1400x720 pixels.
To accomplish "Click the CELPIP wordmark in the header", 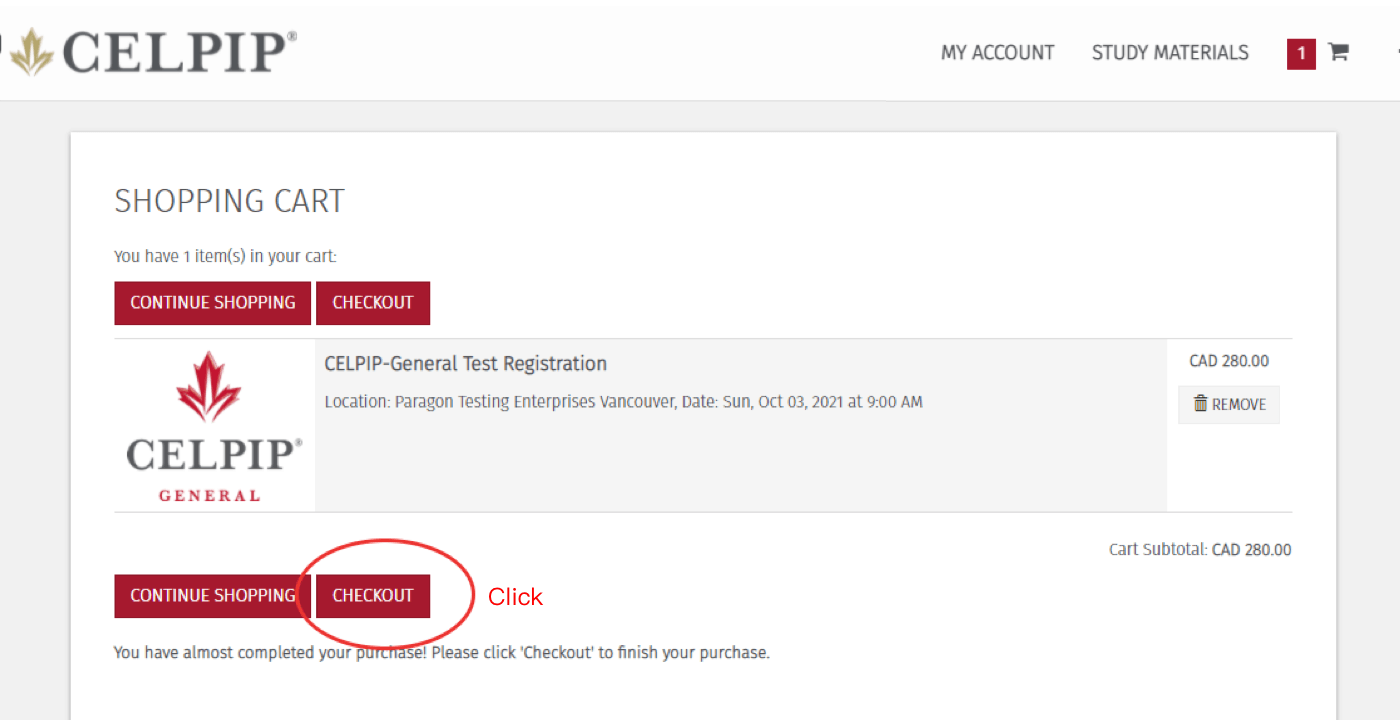I will pos(180,52).
